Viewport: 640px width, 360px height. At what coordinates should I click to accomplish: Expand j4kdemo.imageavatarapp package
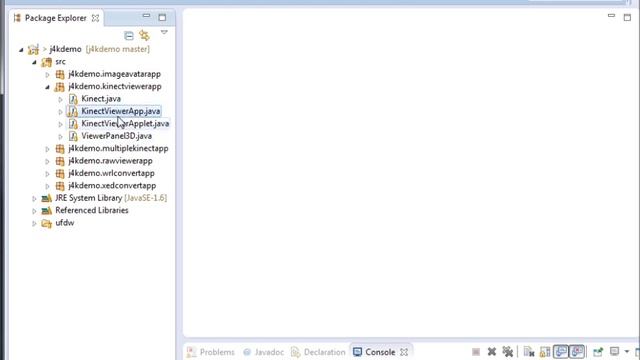[x=47, y=75]
